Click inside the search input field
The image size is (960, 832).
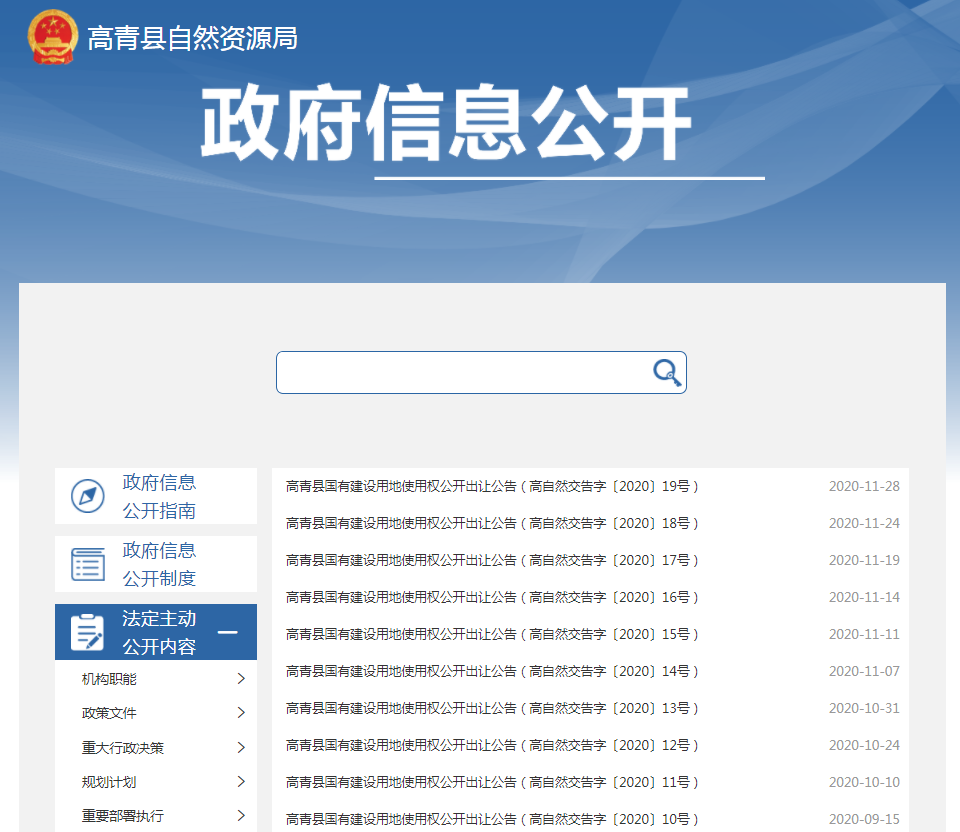coord(460,372)
